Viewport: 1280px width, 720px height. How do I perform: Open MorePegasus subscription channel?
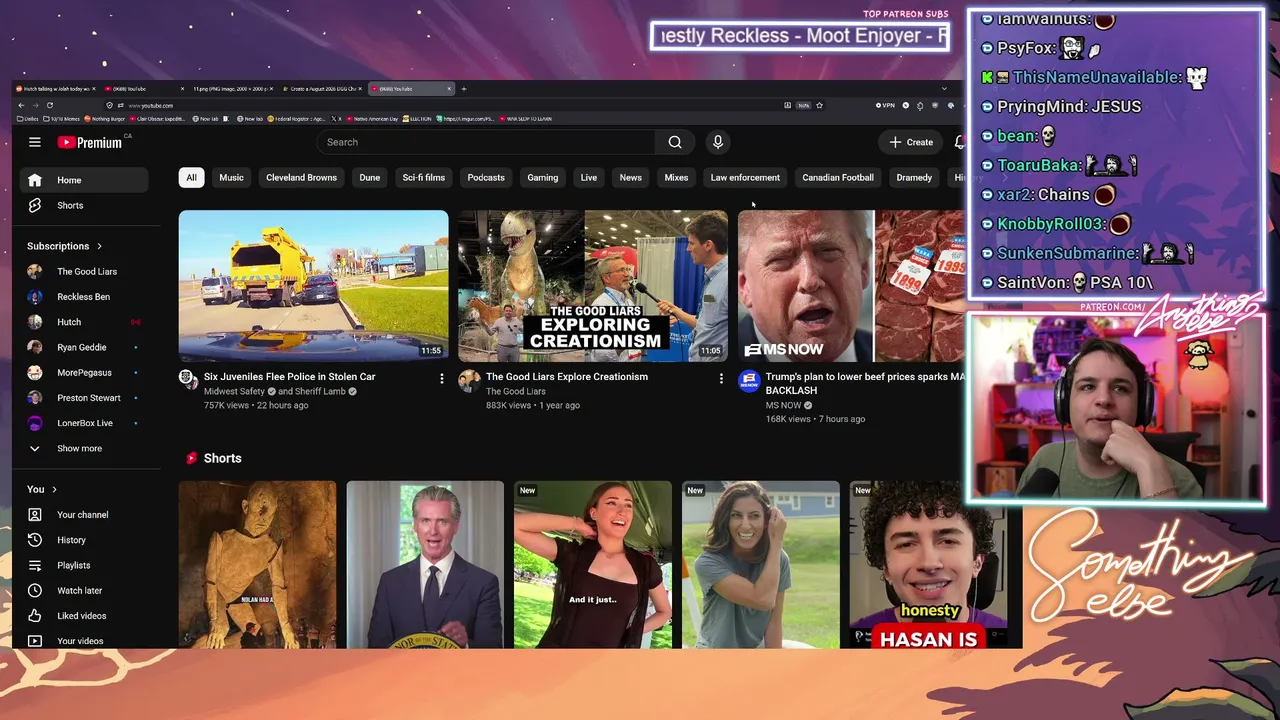click(84, 373)
